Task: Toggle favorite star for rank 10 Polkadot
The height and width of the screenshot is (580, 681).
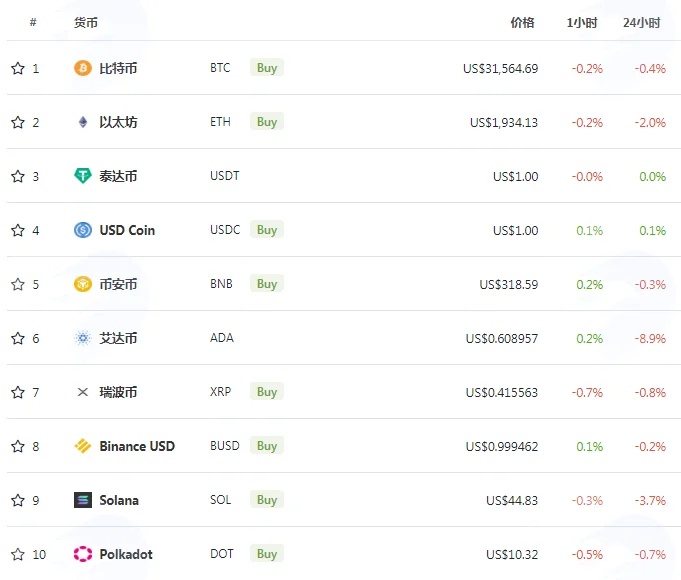Action: click(x=18, y=554)
